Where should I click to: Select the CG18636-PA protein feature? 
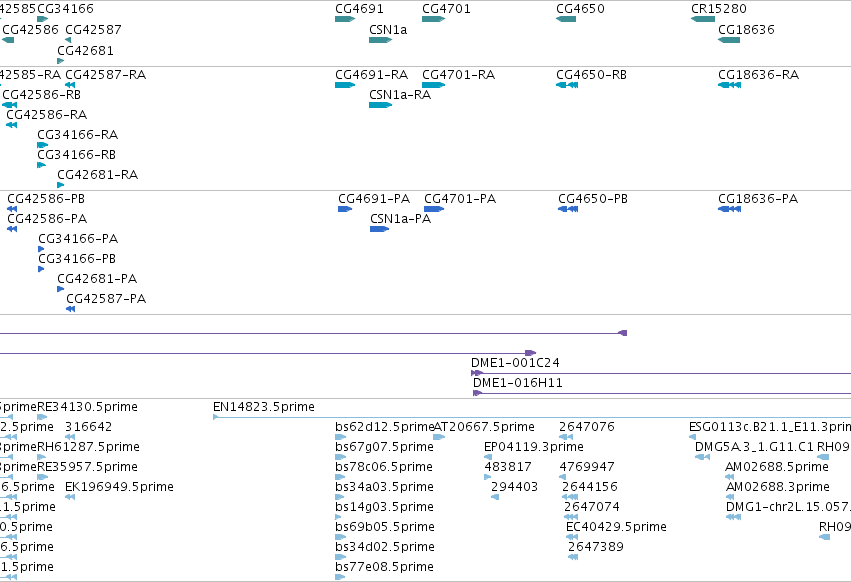click(x=729, y=209)
